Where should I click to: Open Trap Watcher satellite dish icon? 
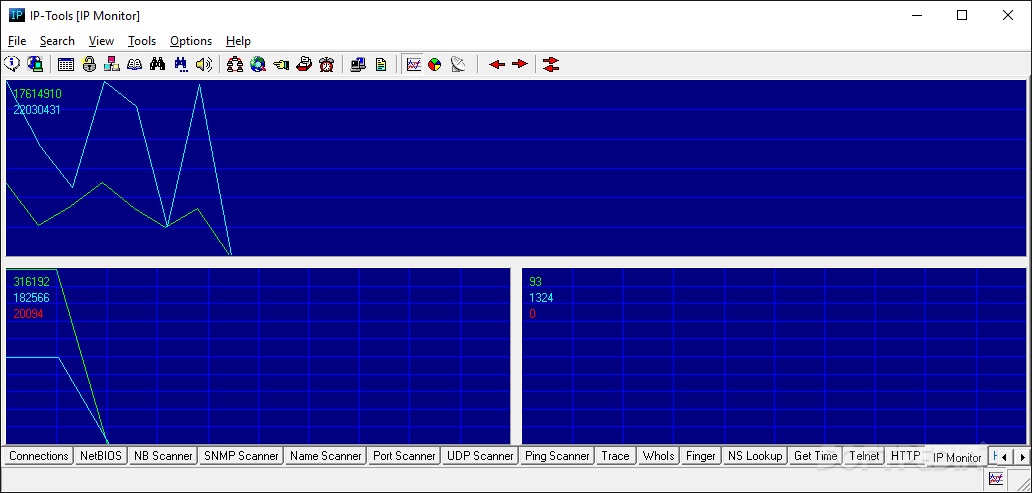coord(458,64)
